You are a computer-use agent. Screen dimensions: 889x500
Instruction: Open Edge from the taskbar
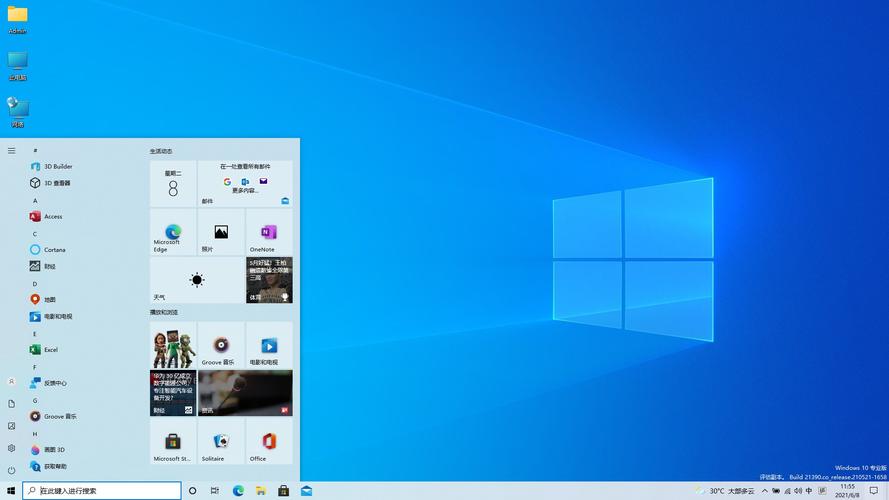pos(238,490)
